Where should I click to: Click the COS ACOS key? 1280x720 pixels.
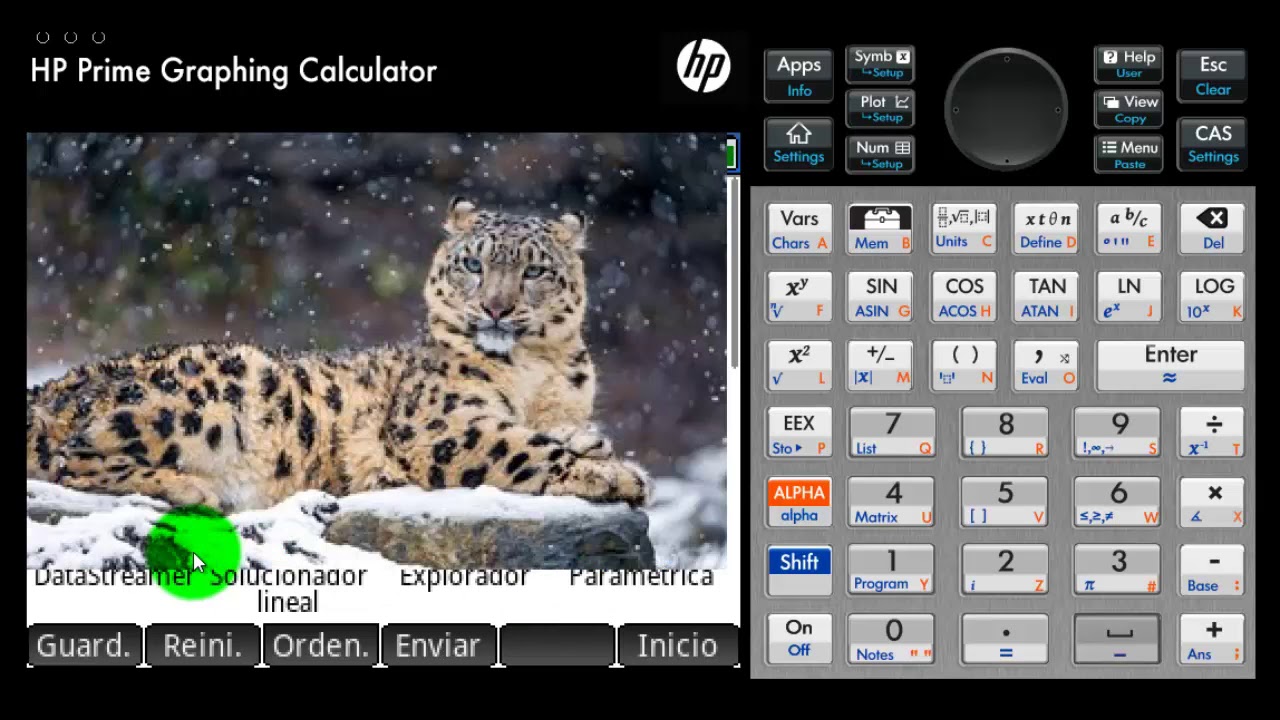[963, 297]
